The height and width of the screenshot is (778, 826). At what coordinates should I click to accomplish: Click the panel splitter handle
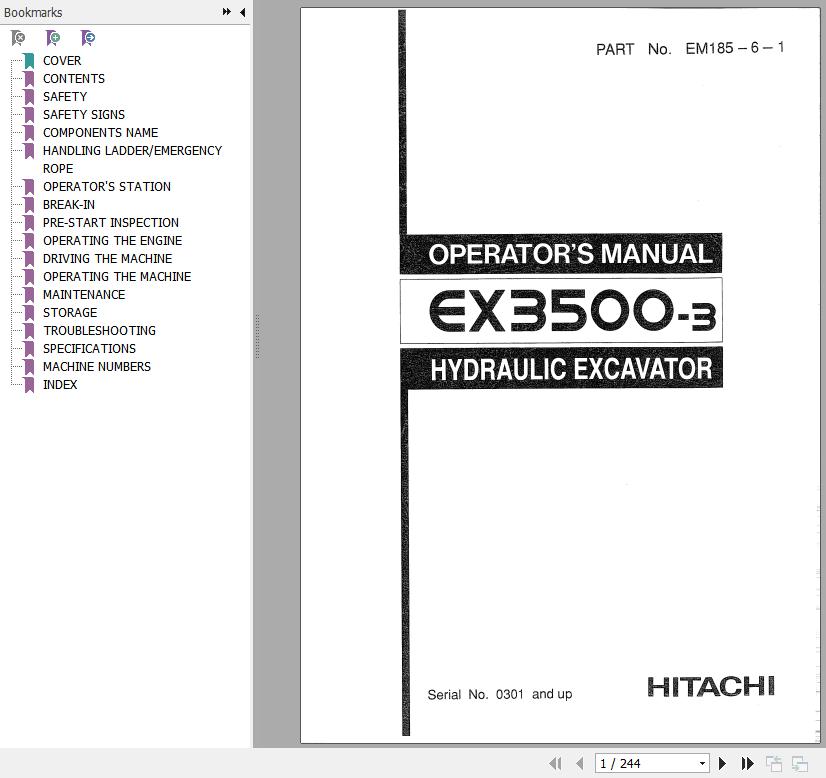pyautogui.click(x=256, y=336)
